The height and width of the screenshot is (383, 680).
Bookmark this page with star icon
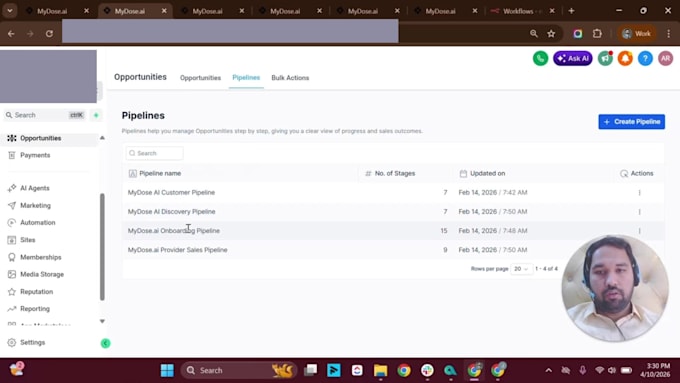551,33
